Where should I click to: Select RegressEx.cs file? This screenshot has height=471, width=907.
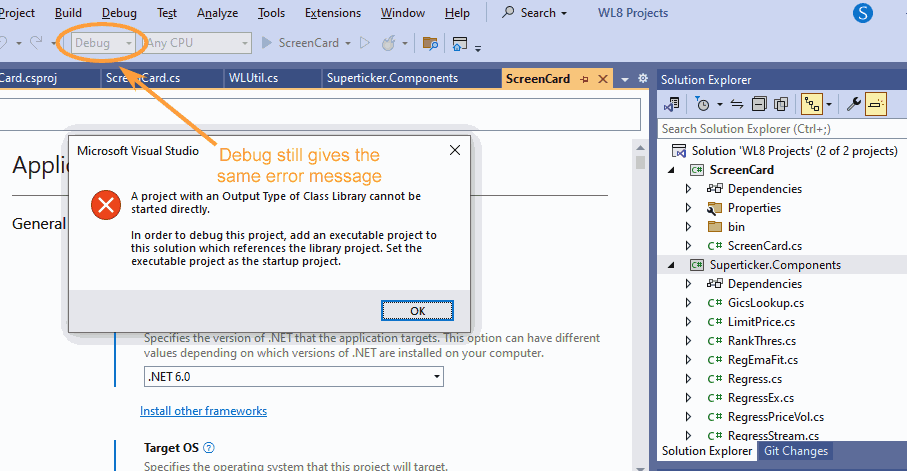click(x=761, y=398)
